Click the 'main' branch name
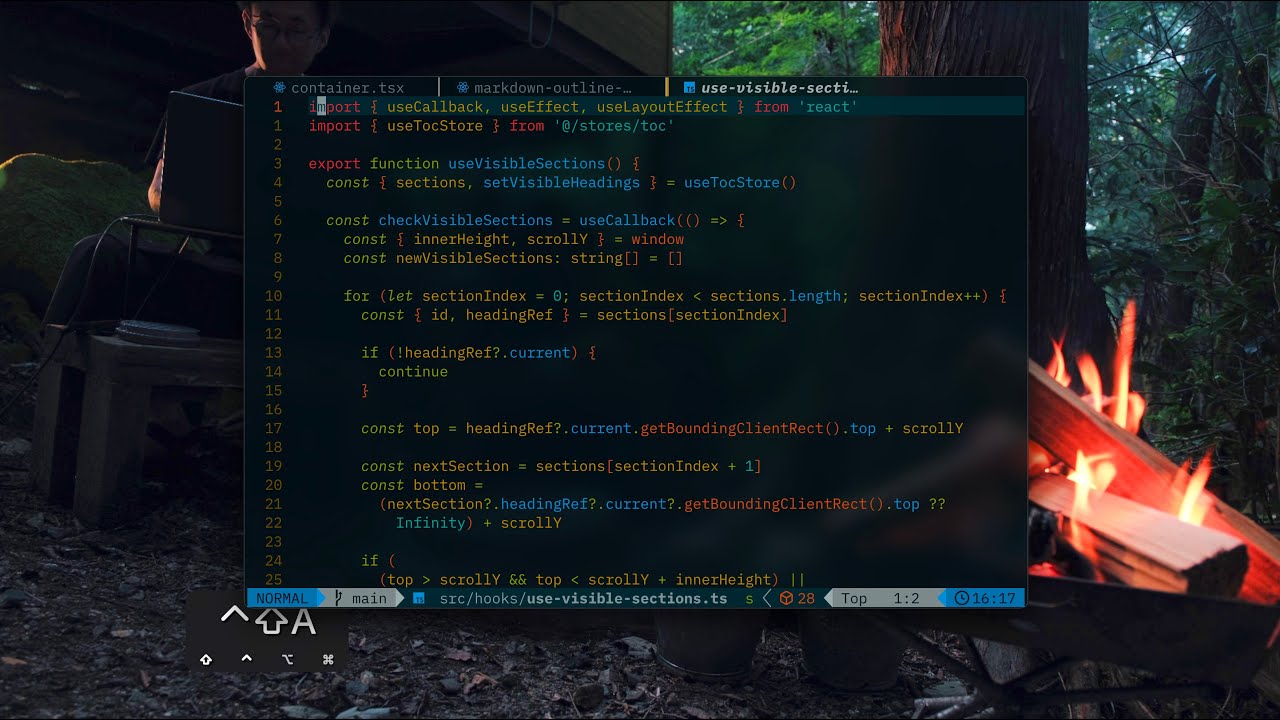1280x720 pixels. [369, 598]
